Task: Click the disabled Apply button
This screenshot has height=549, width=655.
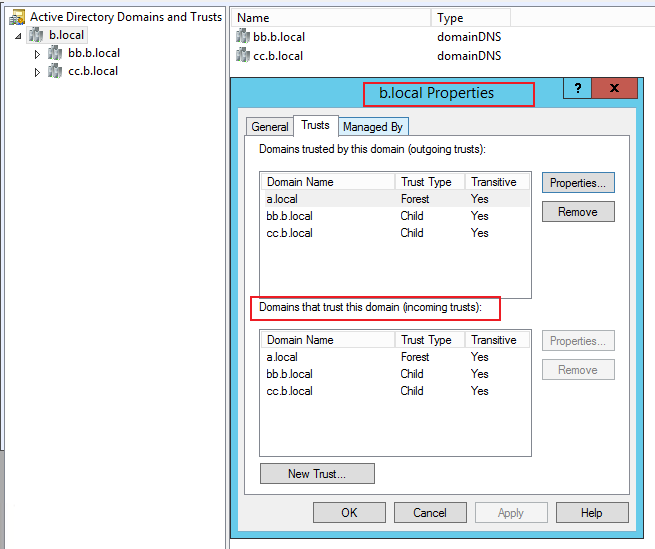Action: coord(511,513)
